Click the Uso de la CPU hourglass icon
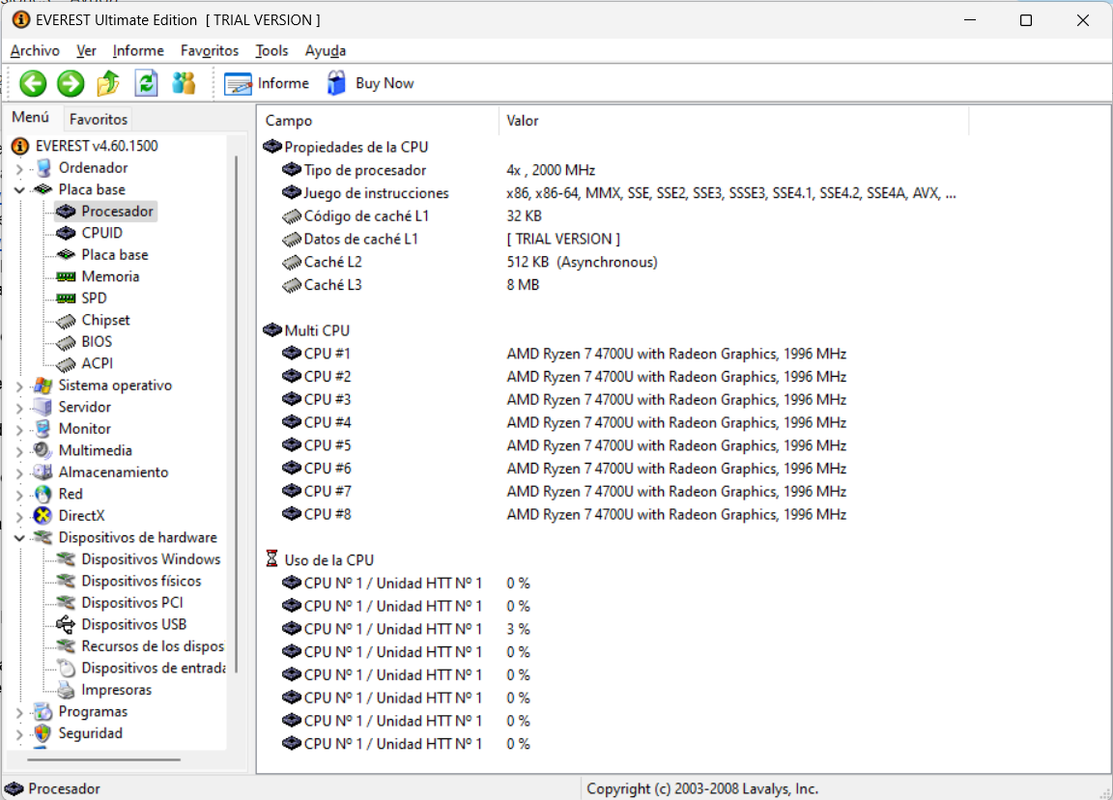 point(272,559)
